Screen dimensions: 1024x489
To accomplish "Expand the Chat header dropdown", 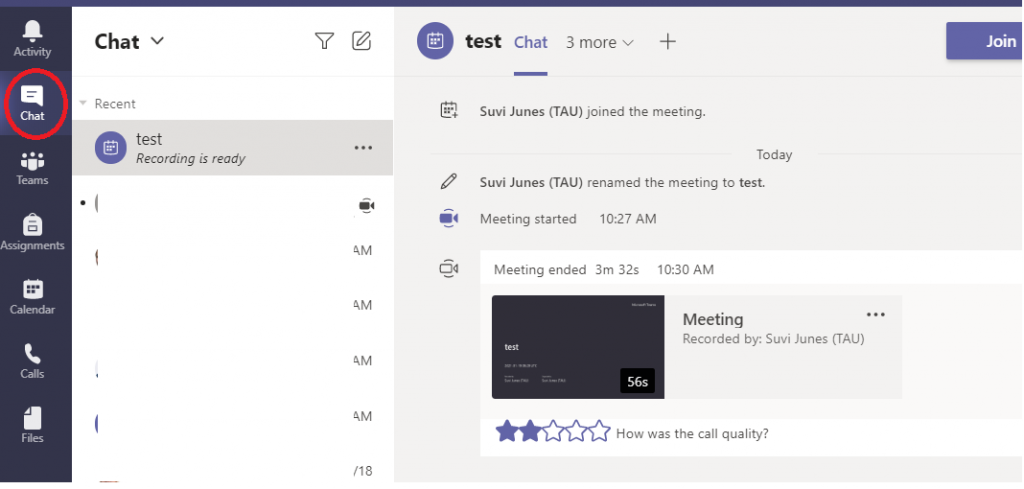I will (156, 41).
